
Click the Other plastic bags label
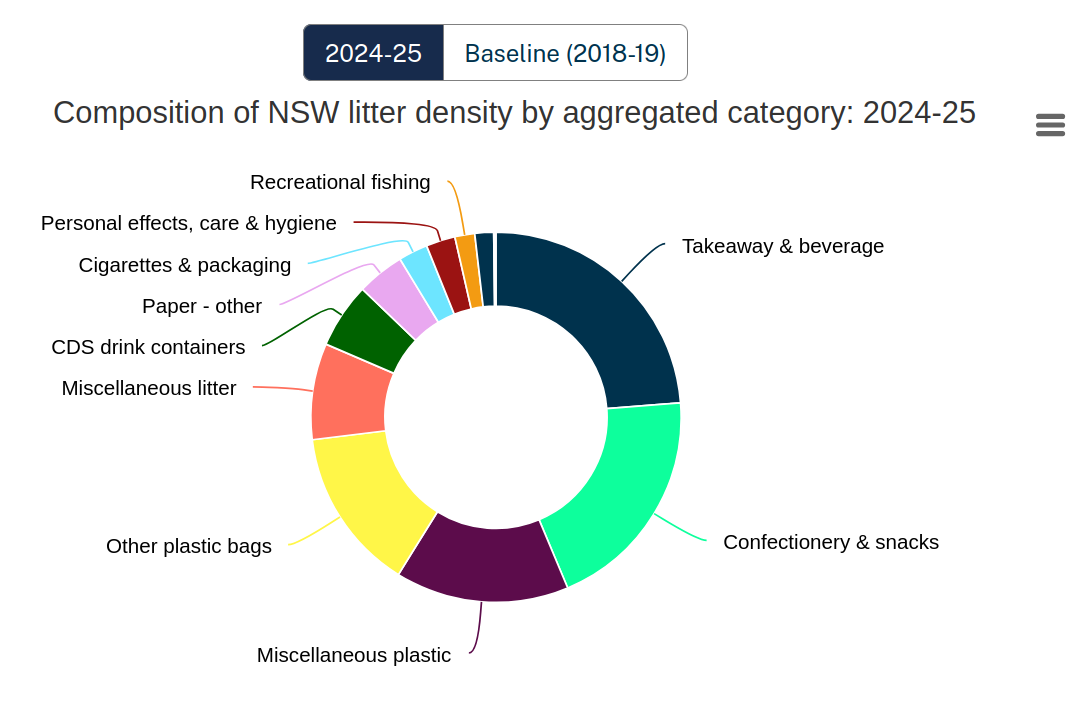coord(189,546)
